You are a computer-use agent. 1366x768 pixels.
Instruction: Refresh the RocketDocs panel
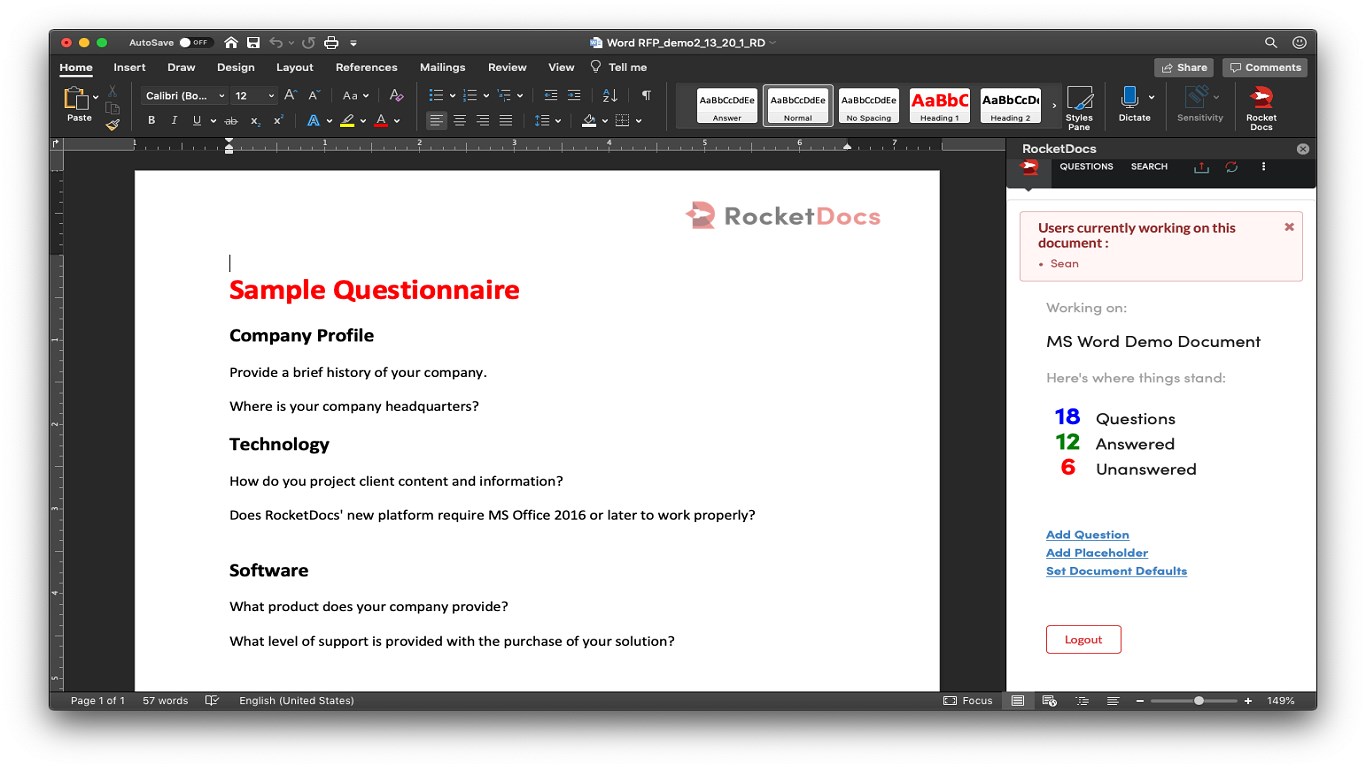pyautogui.click(x=1232, y=167)
